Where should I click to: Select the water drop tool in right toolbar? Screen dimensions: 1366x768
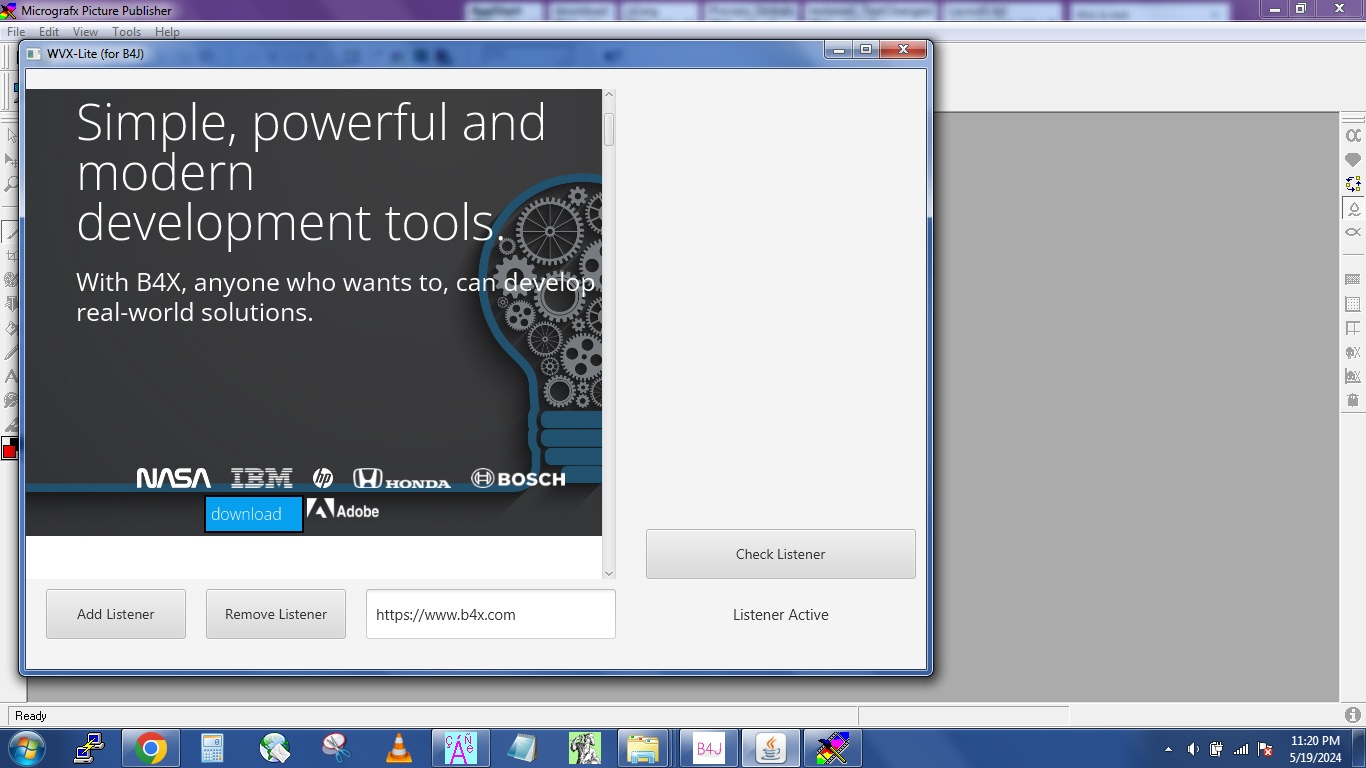pyautogui.click(x=1353, y=208)
